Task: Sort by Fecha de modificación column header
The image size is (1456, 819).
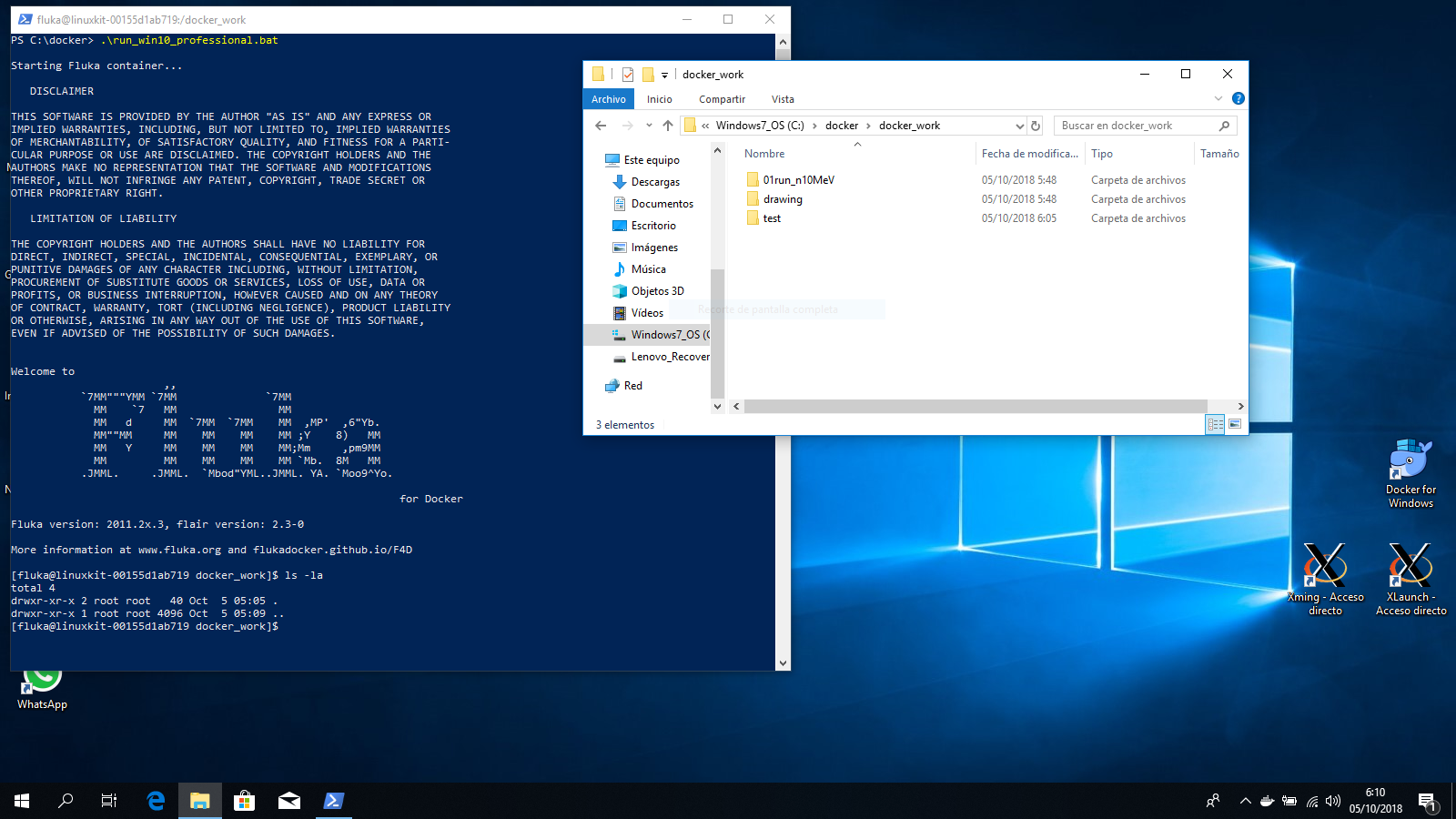Action: tap(1029, 154)
